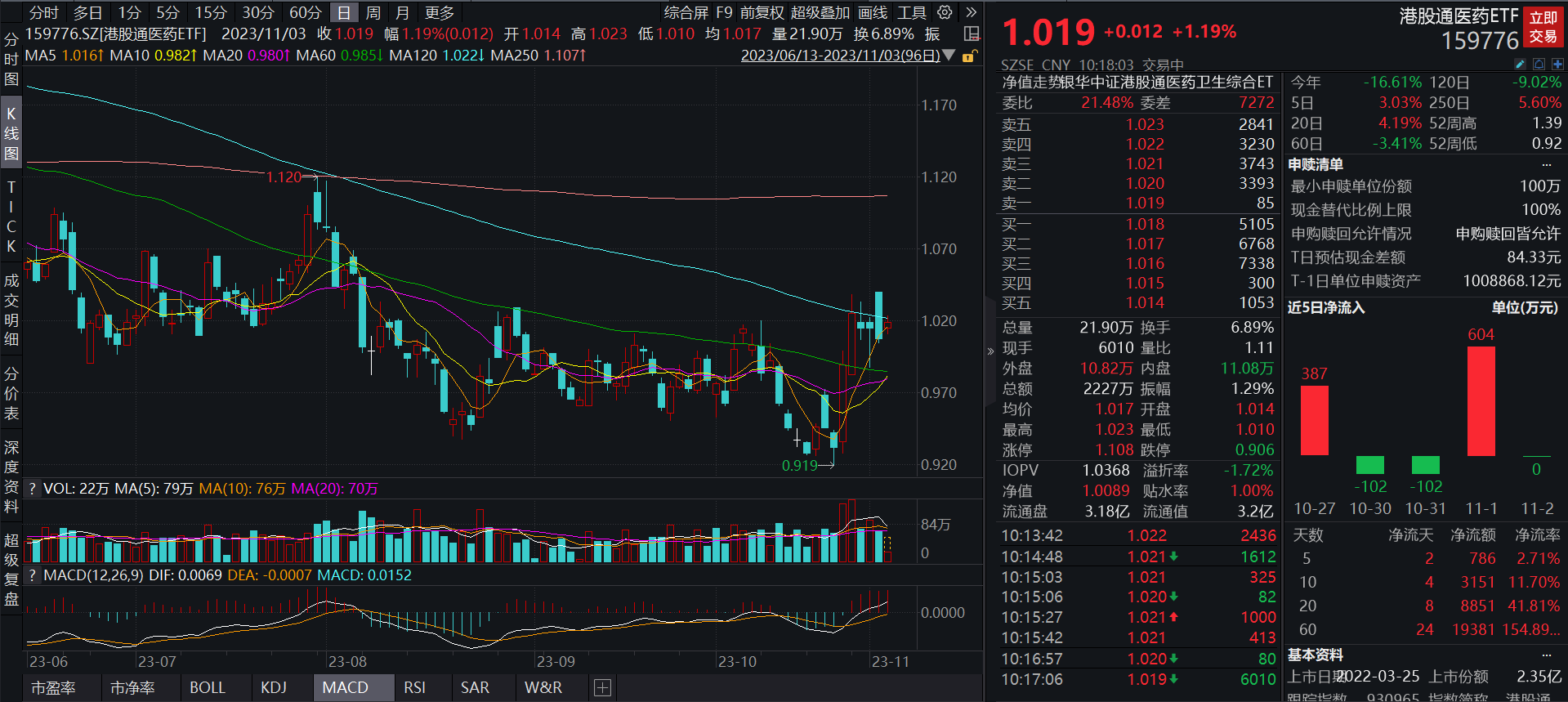The width and height of the screenshot is (1568, 702).
Task: Toggle the side panel layout icon
Action: 972,34
